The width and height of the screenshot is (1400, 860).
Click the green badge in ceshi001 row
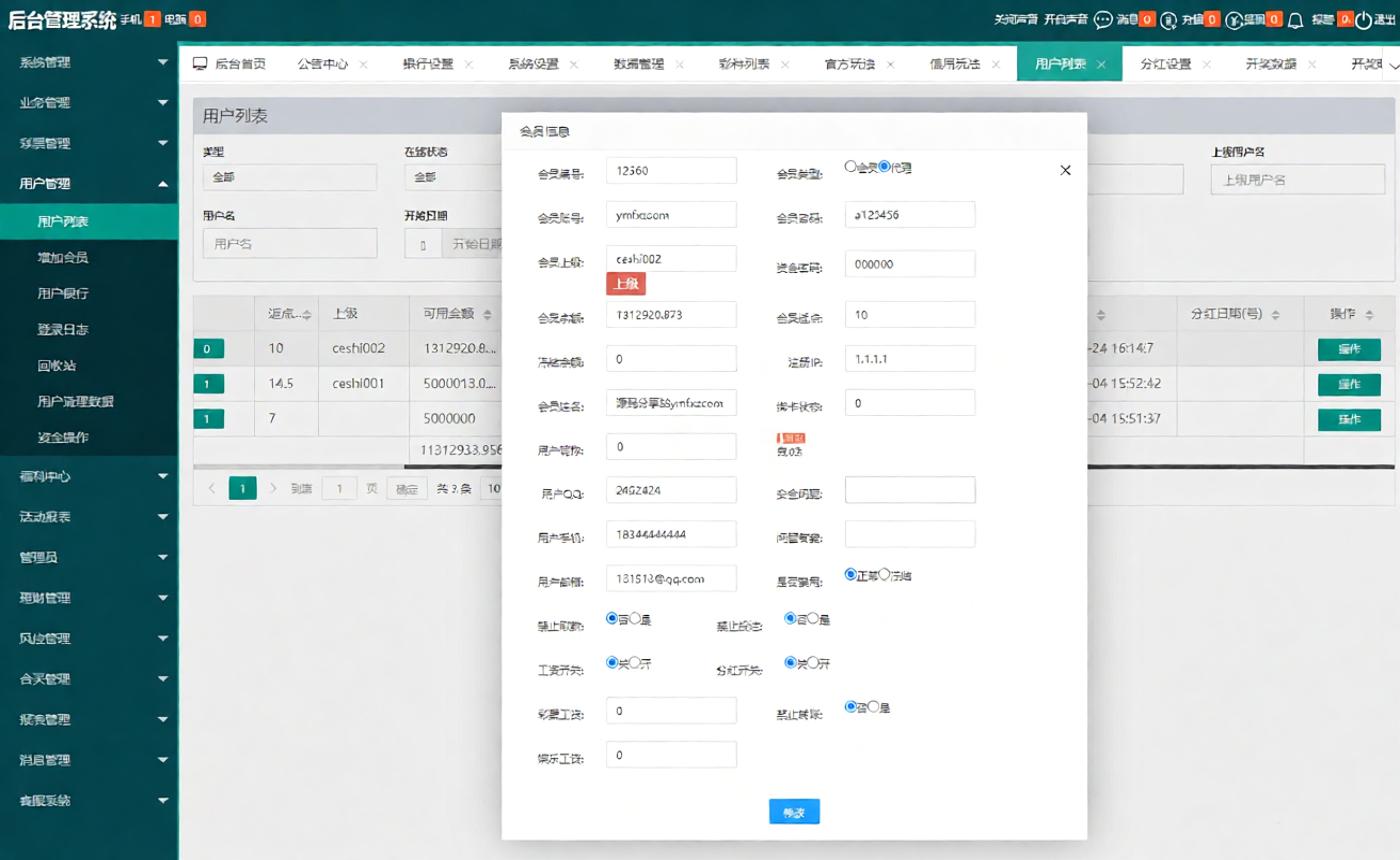[x=208, y=384]
